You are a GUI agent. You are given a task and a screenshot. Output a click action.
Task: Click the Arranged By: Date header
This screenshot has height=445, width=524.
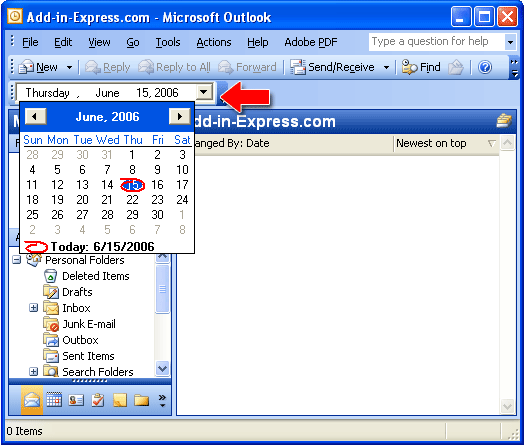pos(293,143)
